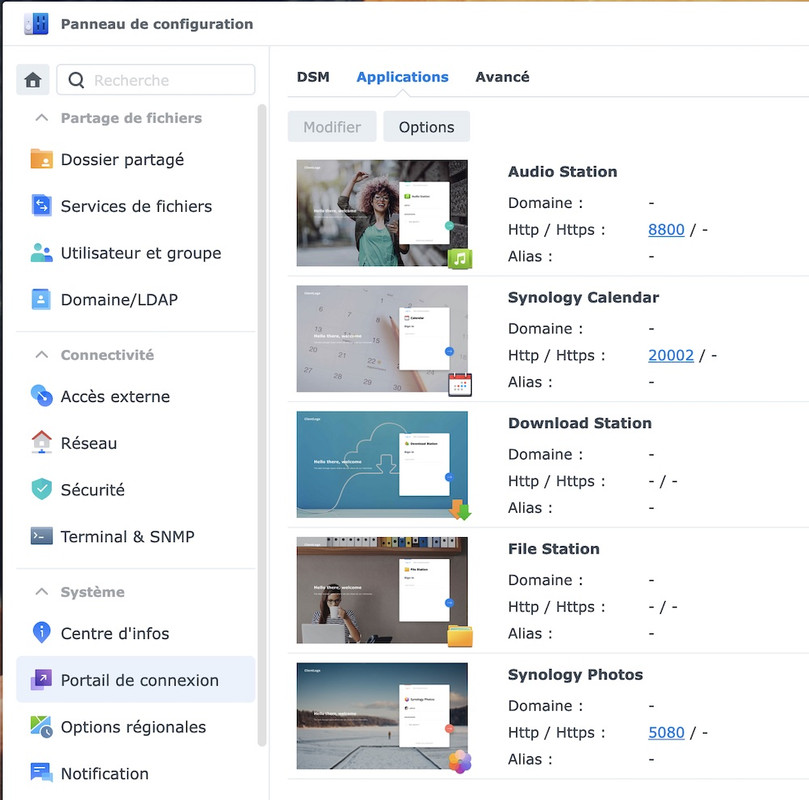Select the File Station title
This screenshot has height=800, width=809.
(x=554, y=549)
